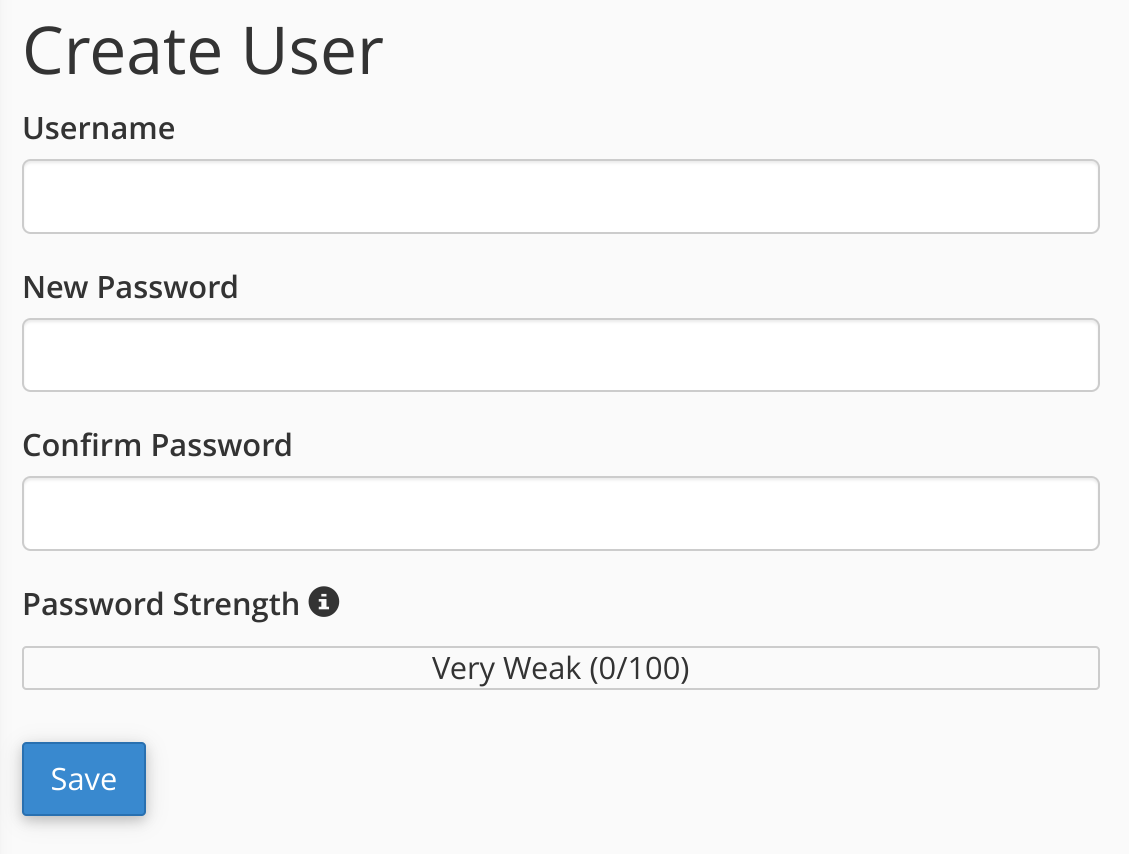Image resolution: width=1129 pixels, height=854 pixels.
Task: Click the "Very Weak (0/100)" strength text
Action: [x=560, y=668]
